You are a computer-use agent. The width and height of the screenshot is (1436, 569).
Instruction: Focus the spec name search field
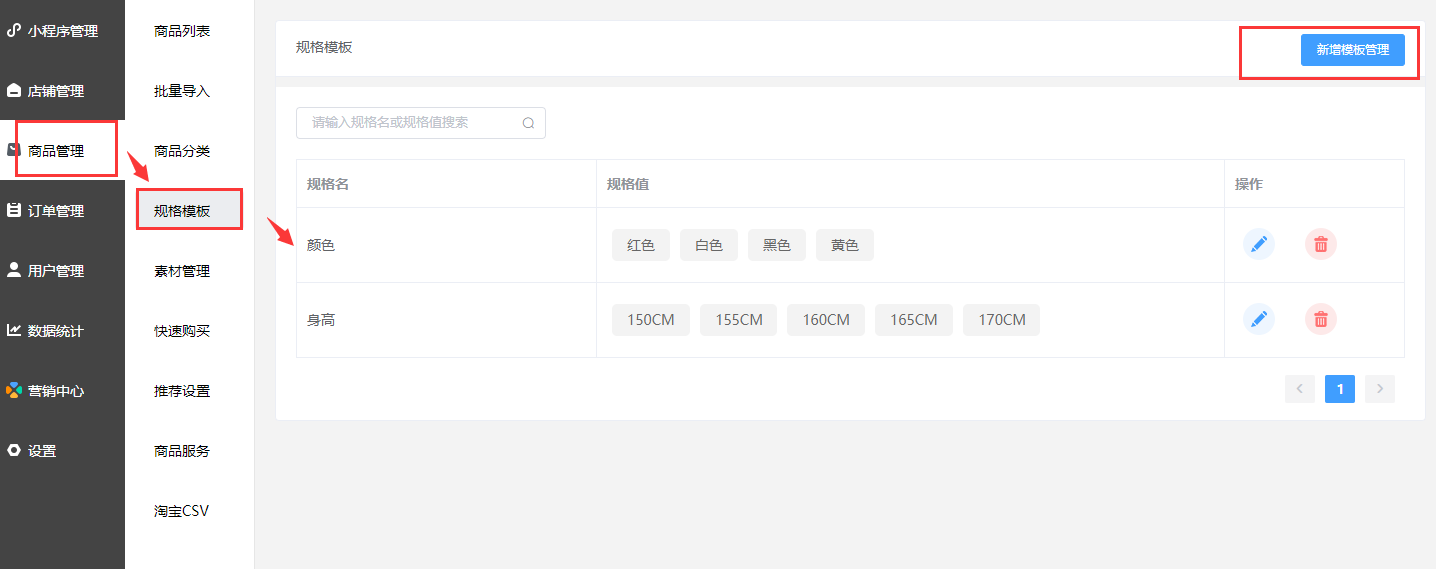(x=420, y=123)
